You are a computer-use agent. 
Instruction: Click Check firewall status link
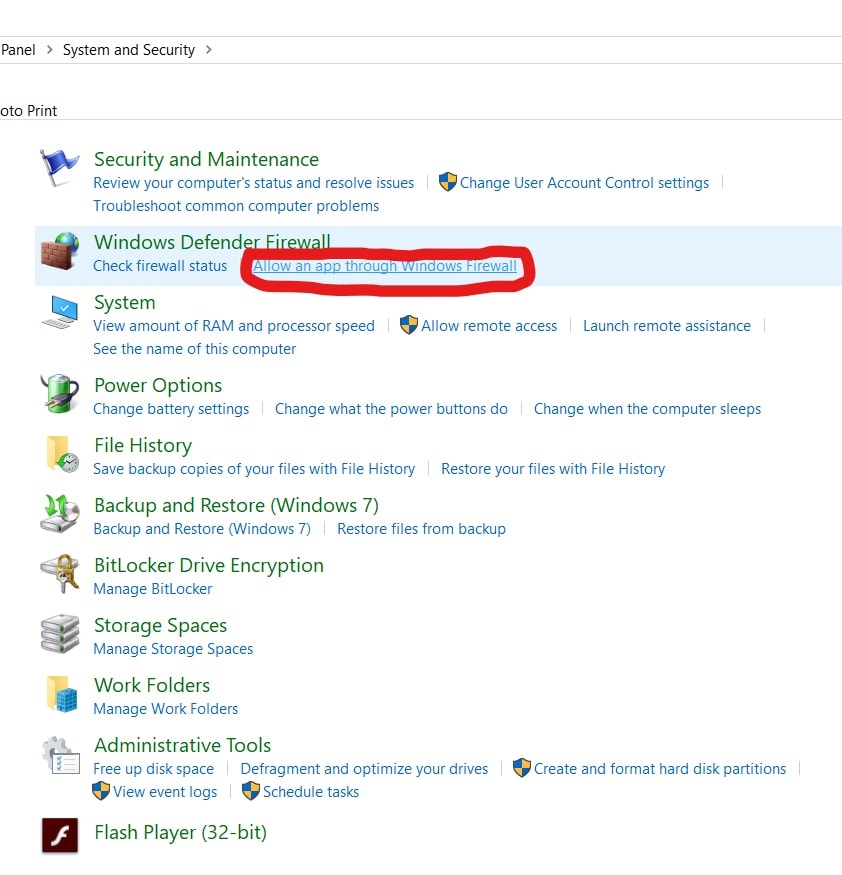pyautogui.click(x=160, y=266)
